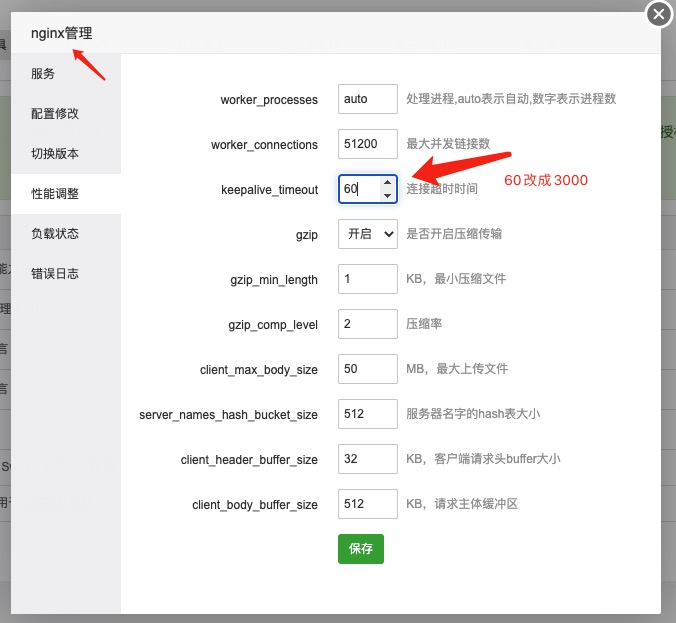Select the 性能调整 tab
Screen dimensions: 676x623
pyautogui.click(x=66, y=194)
